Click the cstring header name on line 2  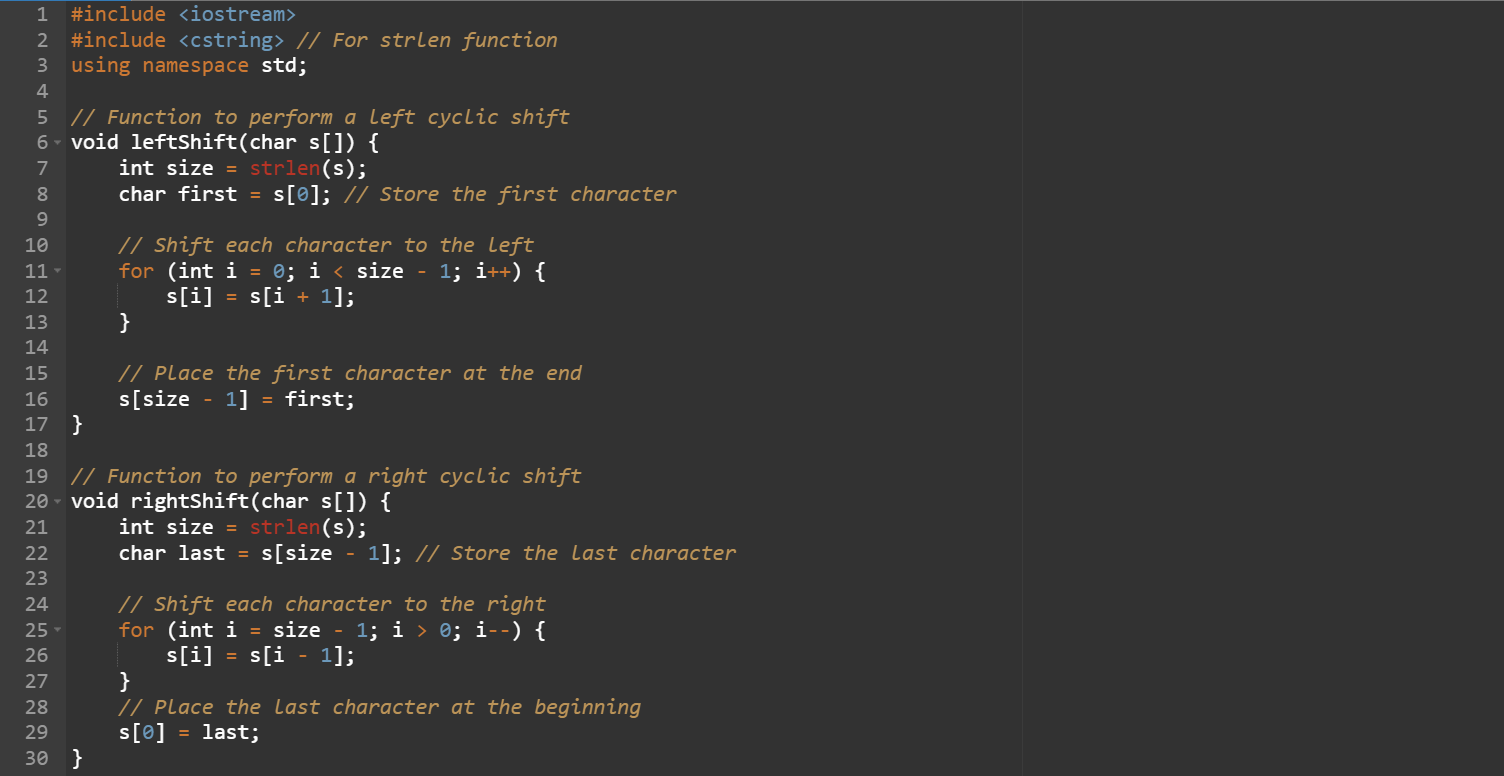pyautogui.click(x=231, y=40)
